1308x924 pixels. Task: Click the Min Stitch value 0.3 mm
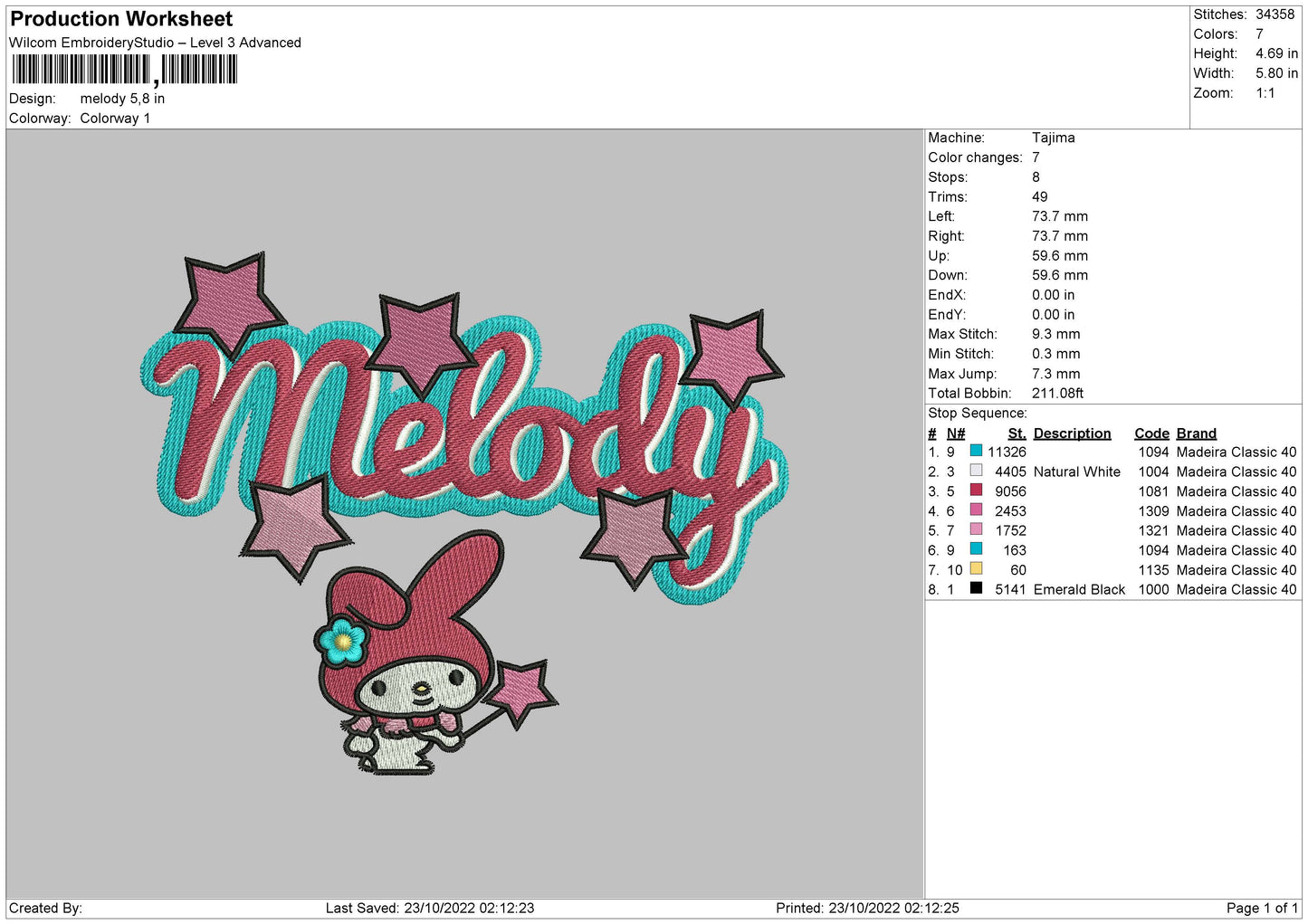click(x=1055, y=354)
